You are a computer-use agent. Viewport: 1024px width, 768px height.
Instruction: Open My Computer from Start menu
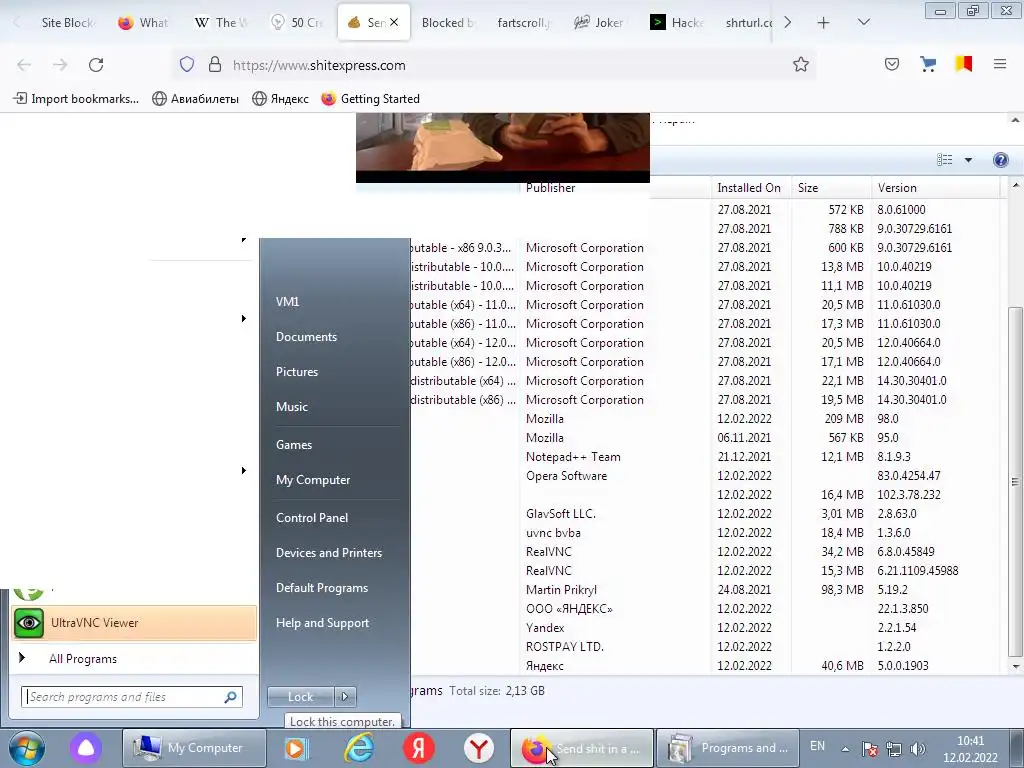coord(313,479)
